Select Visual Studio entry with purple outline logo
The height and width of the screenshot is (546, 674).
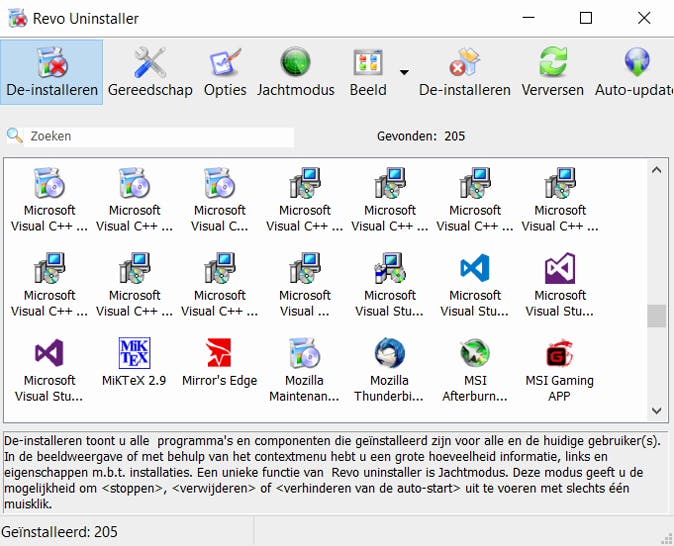(x=49, y=370)
